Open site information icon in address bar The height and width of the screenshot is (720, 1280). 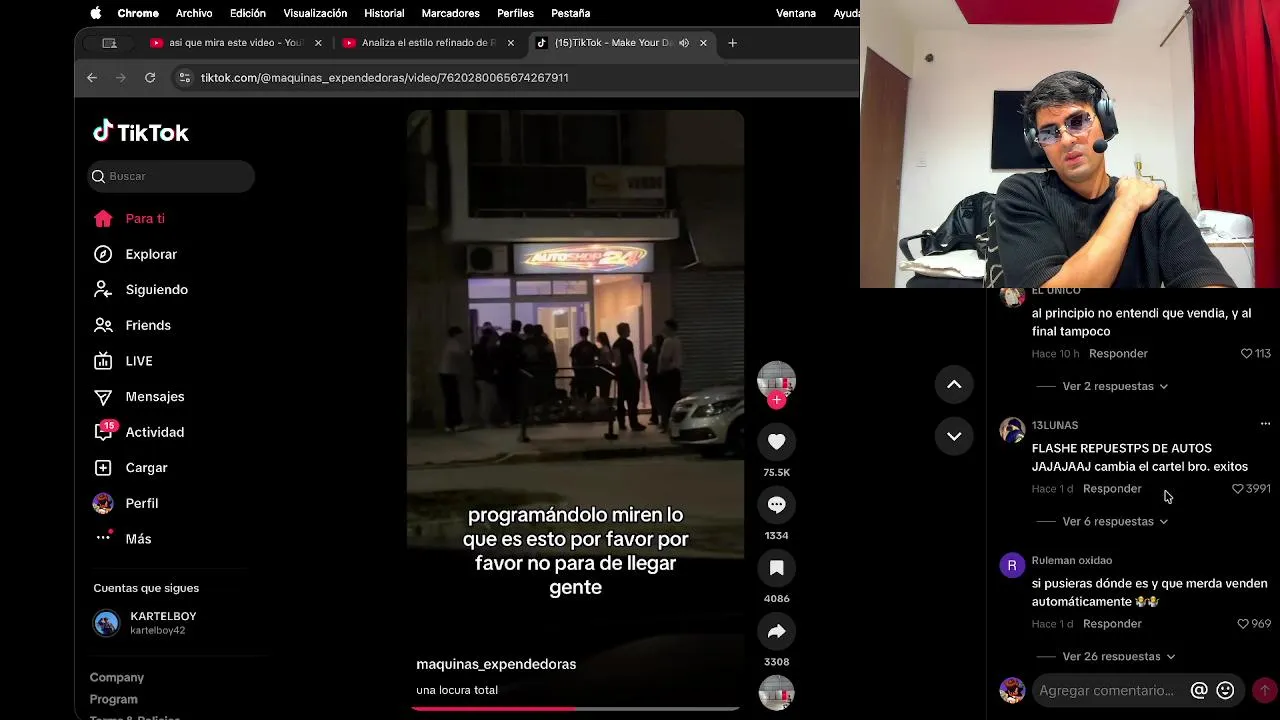(x=184, y=77)
